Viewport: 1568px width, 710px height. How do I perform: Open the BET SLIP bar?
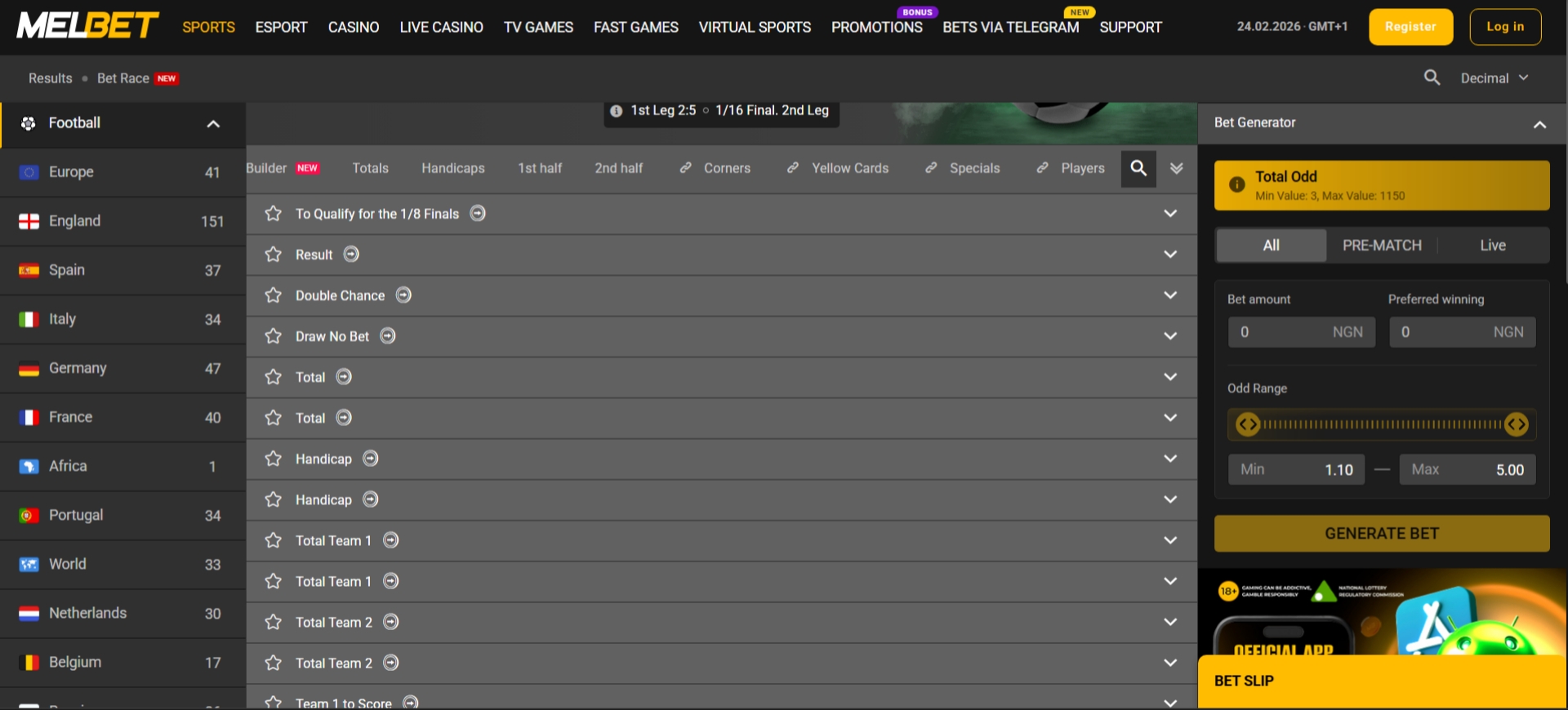click(x=1382, y=681)
